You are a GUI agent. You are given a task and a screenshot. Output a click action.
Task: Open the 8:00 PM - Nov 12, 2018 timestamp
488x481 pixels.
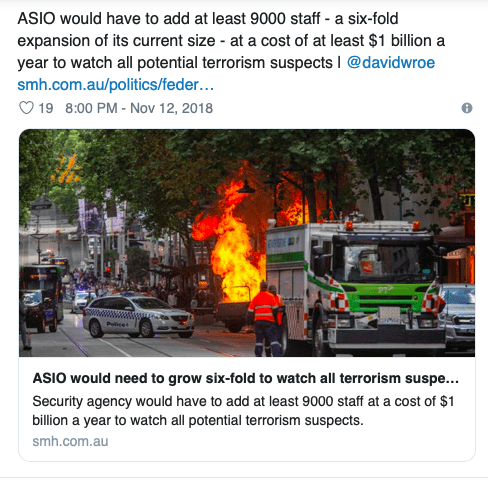click(x=139, y=108)
